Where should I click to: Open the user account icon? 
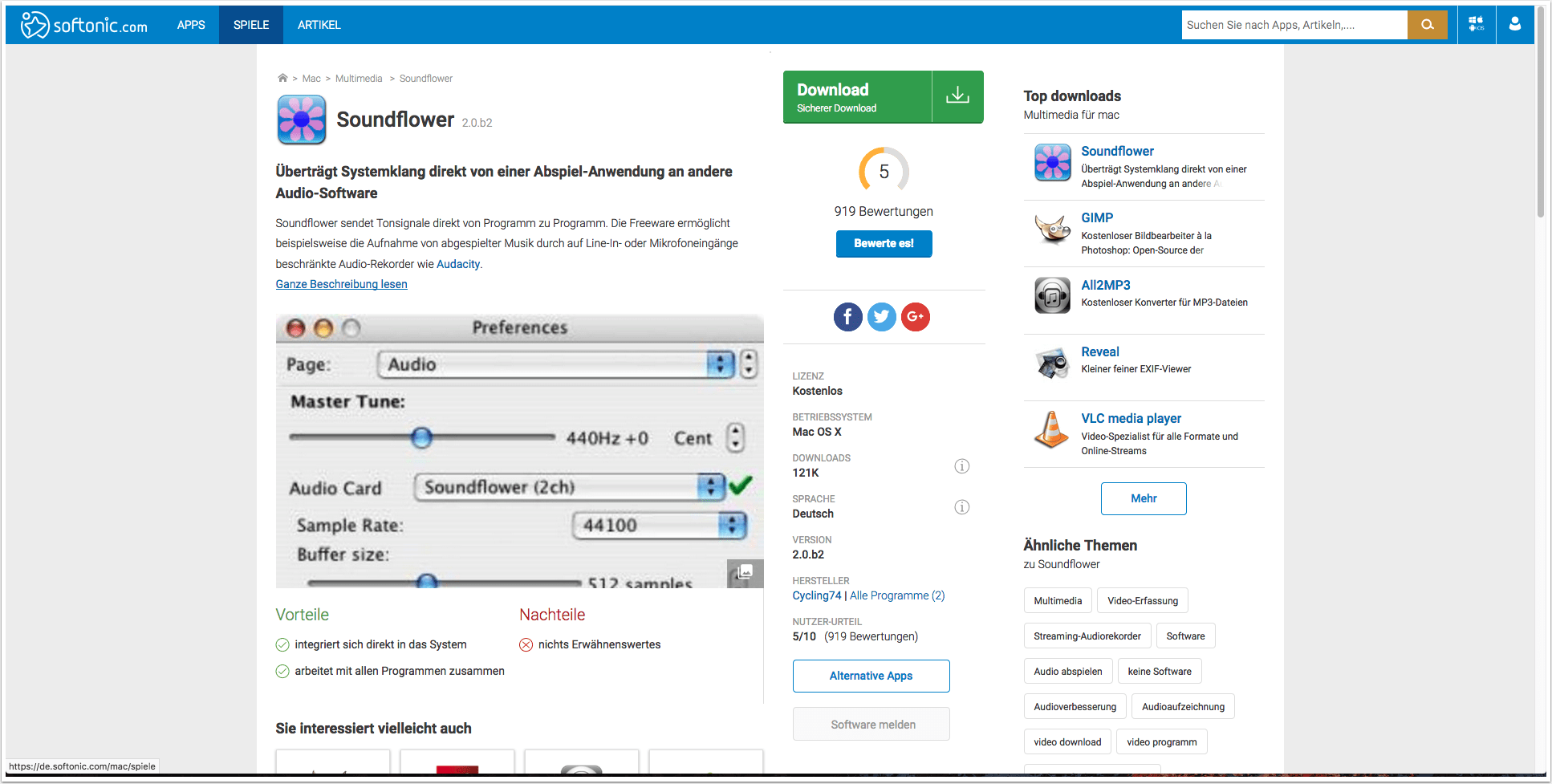click(x=1514, y=25)
